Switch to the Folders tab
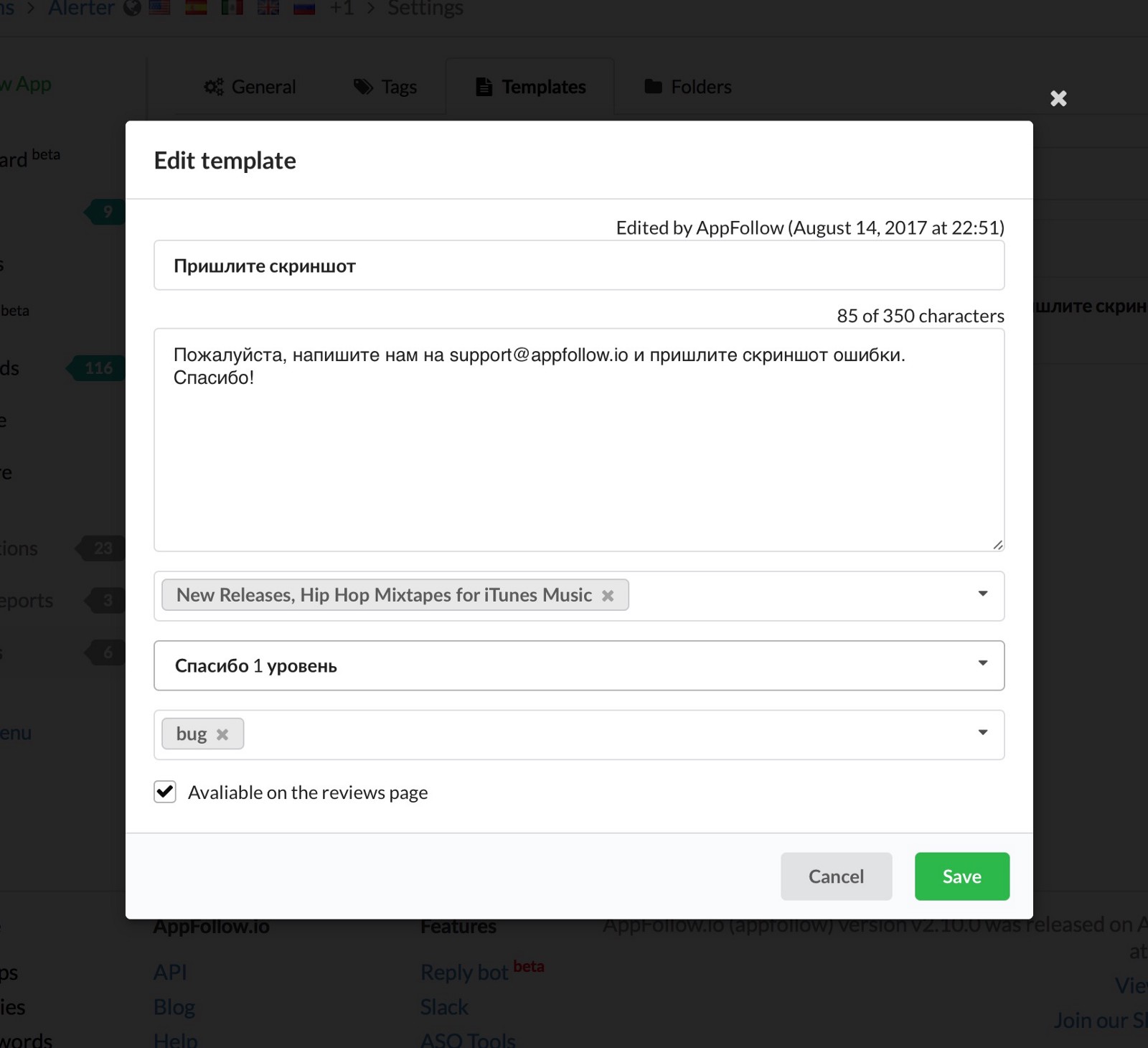1148x1048 pixels. (x=689, y=87)
